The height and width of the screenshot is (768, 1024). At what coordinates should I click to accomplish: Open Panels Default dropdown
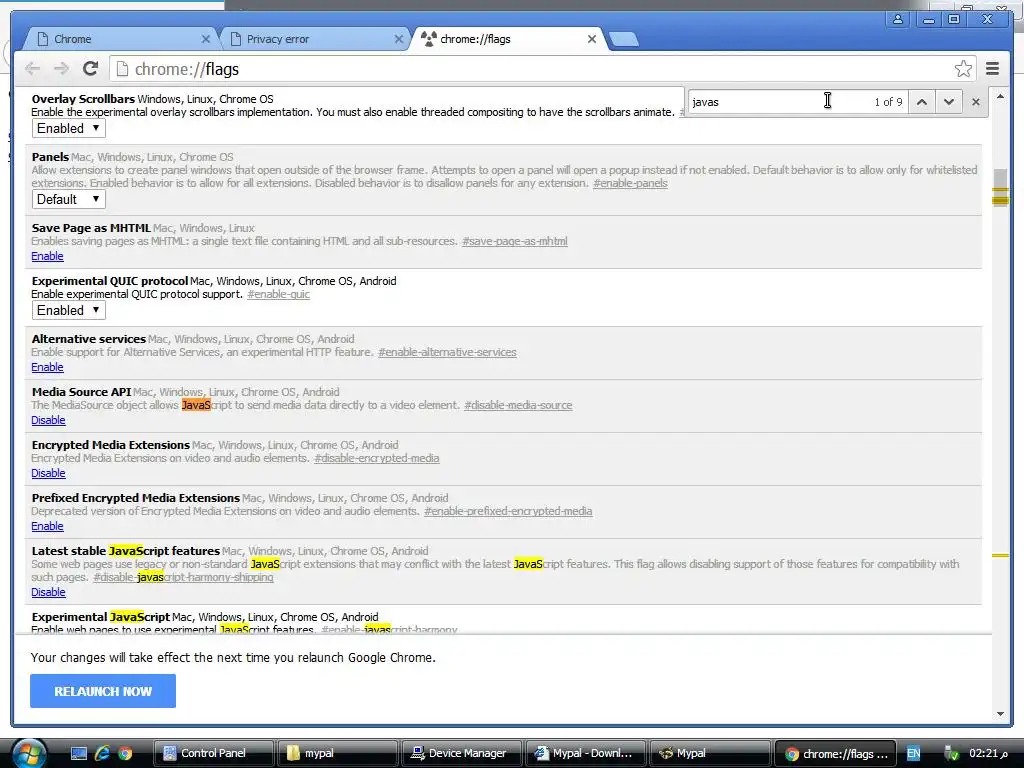coord(69,199)
